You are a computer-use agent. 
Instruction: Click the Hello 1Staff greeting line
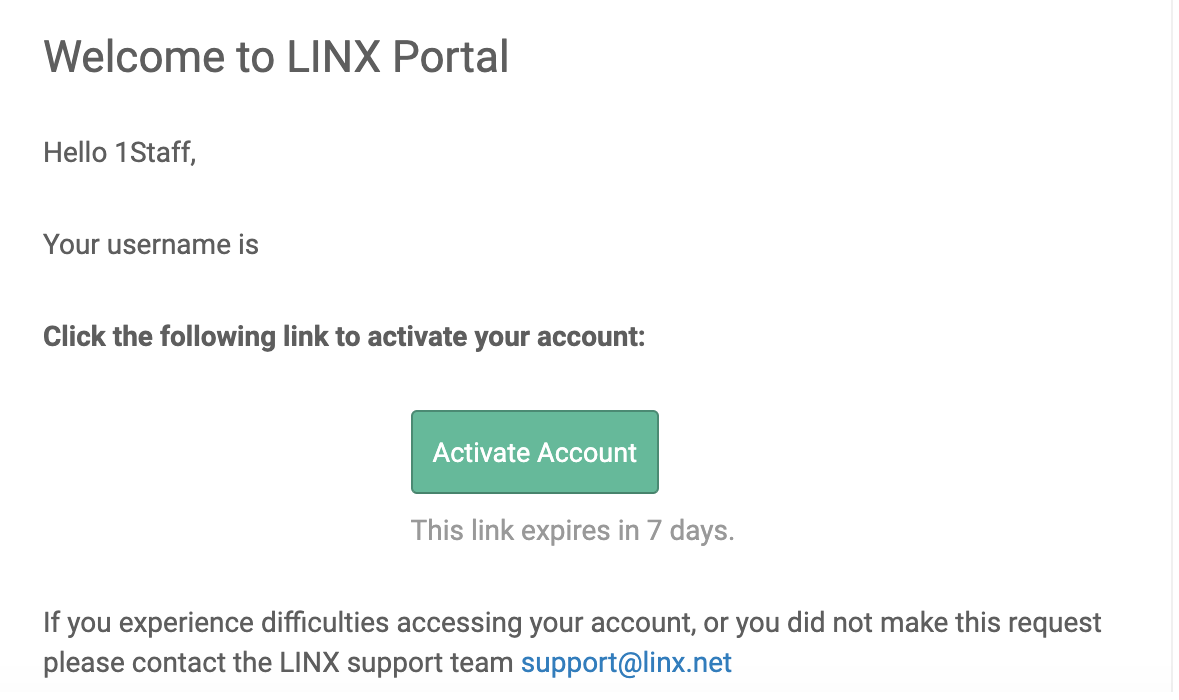tap(120, 153)
